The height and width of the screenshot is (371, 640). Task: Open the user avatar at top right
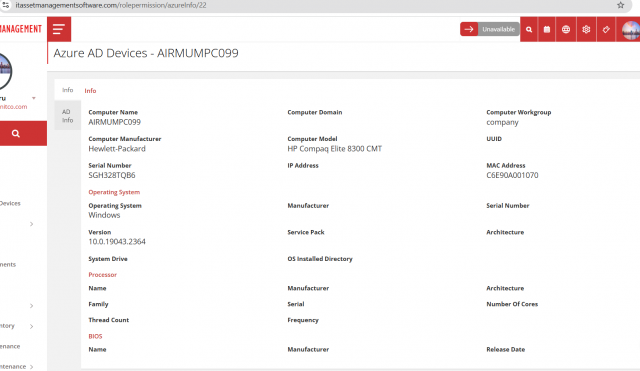[630, 30]
